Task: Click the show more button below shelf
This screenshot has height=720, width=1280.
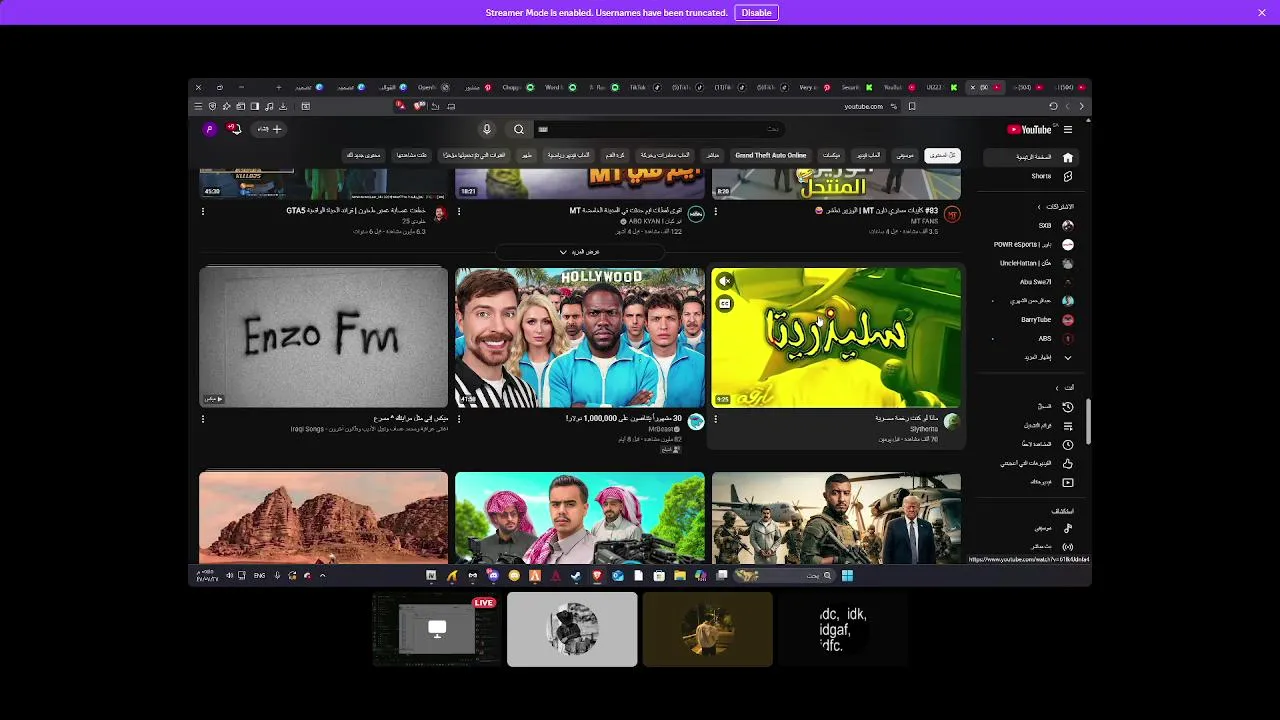Action: pos(580,252)
